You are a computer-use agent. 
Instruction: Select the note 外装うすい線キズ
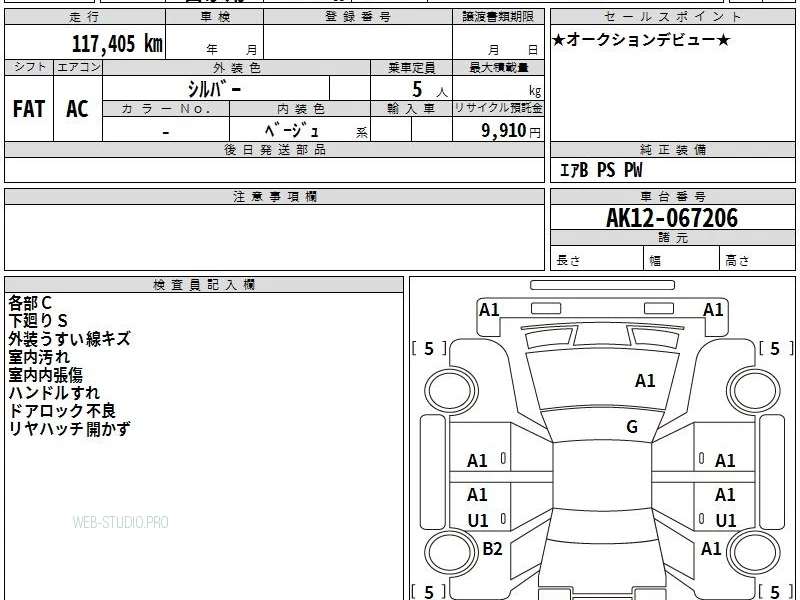coord(69,339)
